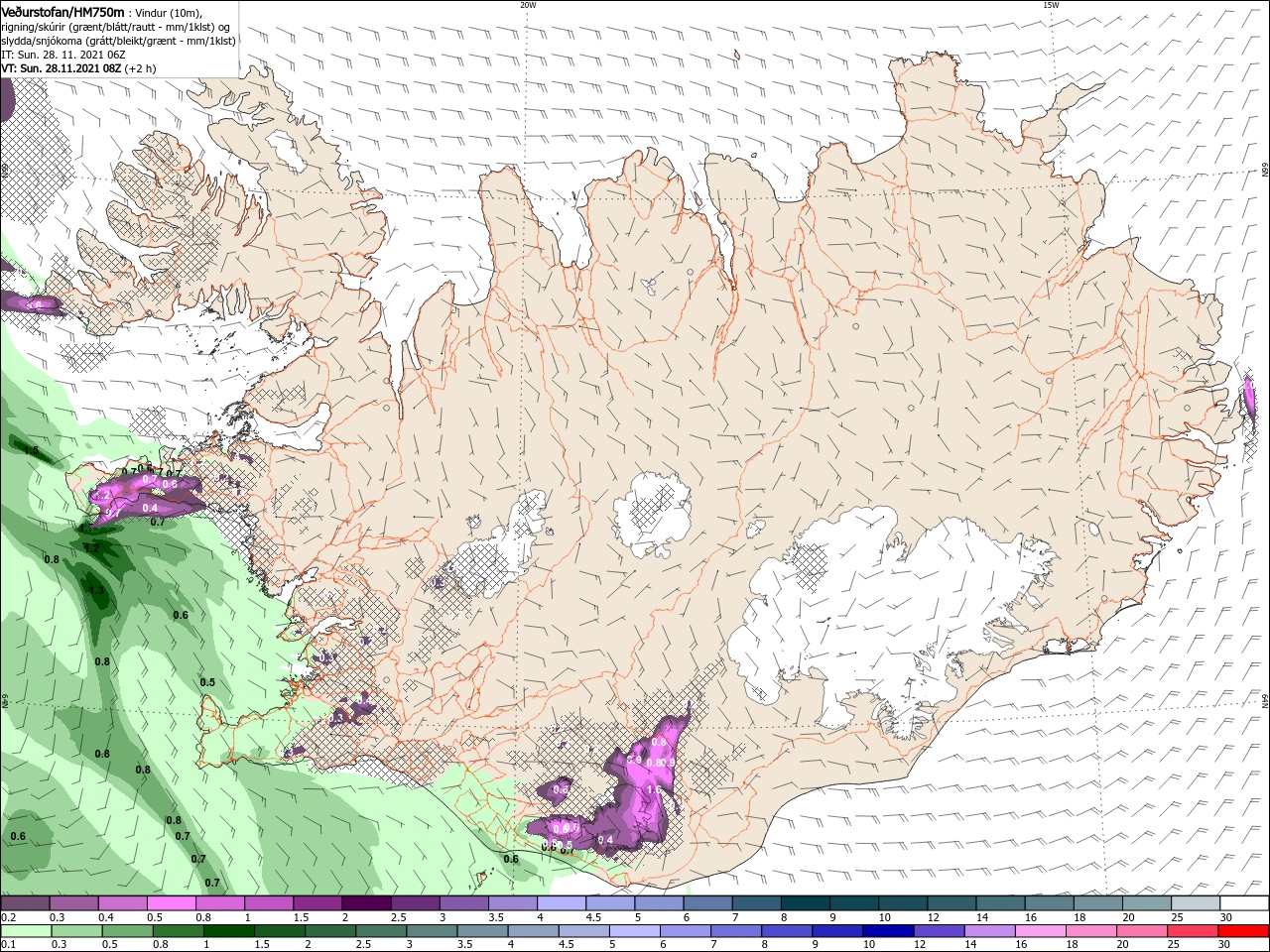
Task: Pick the pale grey 25 swatch in the upper legend
Action: (1197, 903)
